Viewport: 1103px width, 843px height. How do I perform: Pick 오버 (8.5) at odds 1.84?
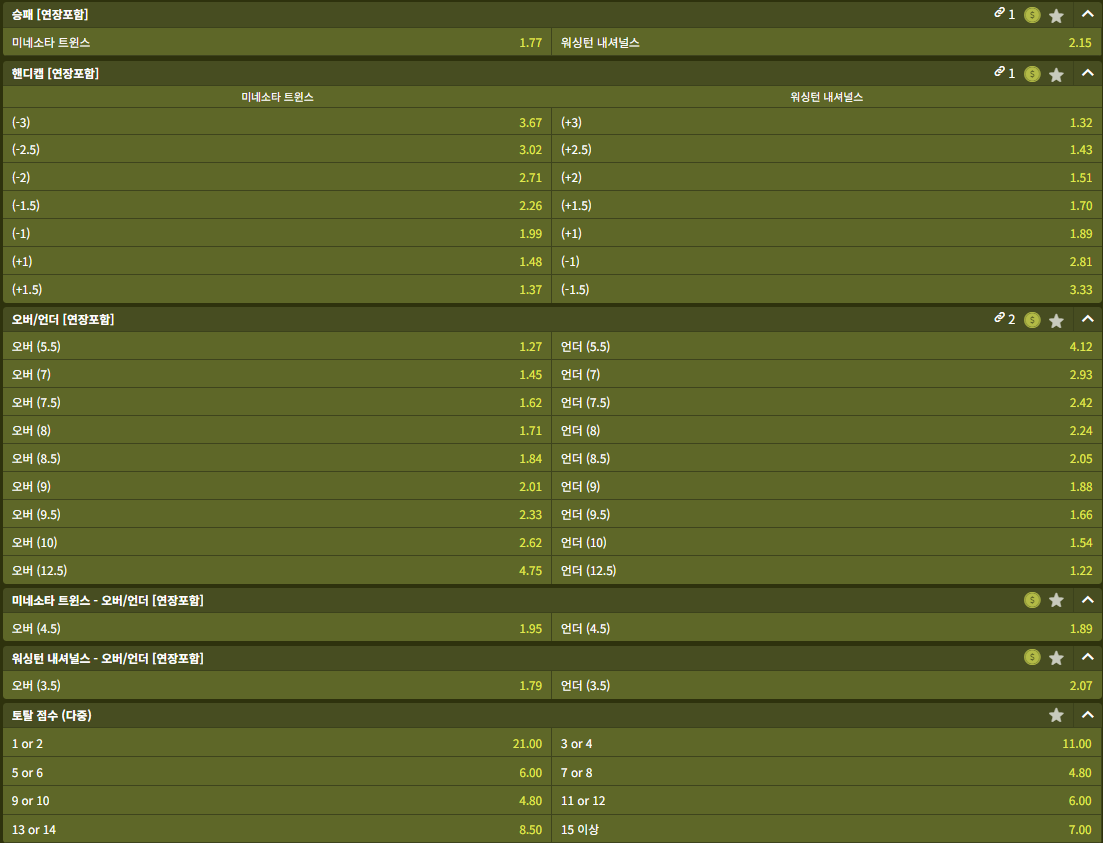[277, 458]
